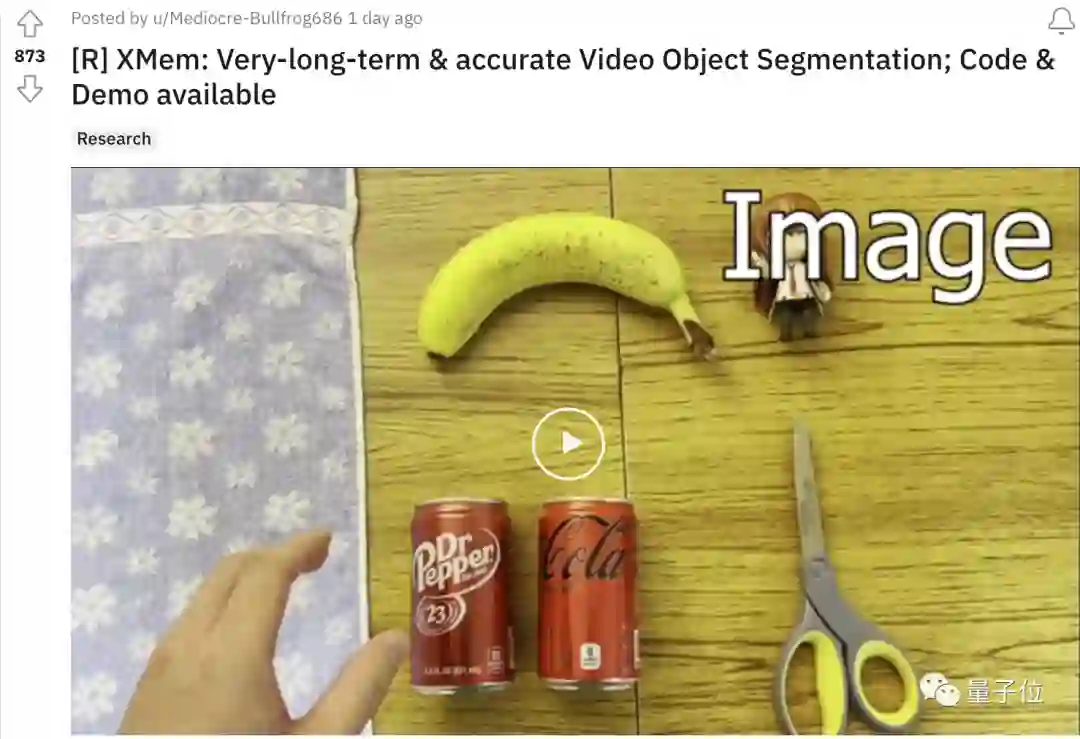1080x739 pixels.
Task: Click the Coca-Cola can in video
Action: tap(588, 594)
